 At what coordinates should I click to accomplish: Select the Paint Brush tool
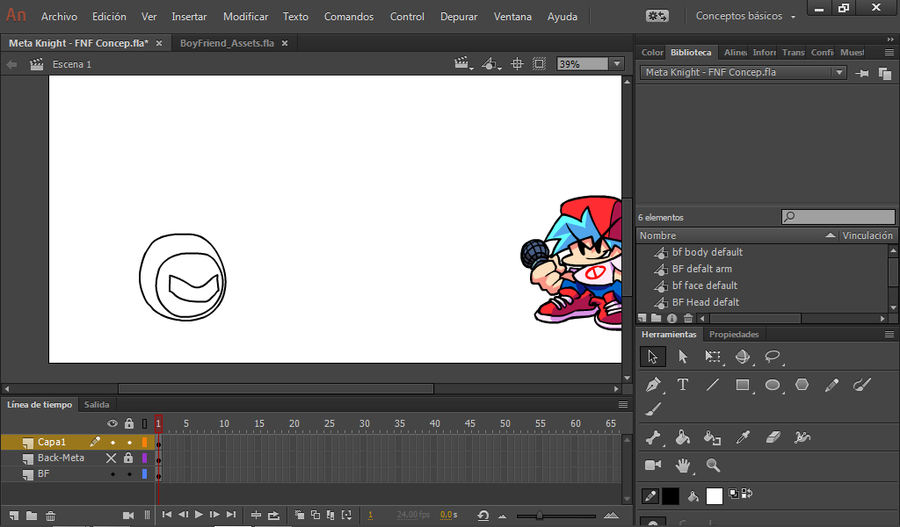click(x=862, y=385)
